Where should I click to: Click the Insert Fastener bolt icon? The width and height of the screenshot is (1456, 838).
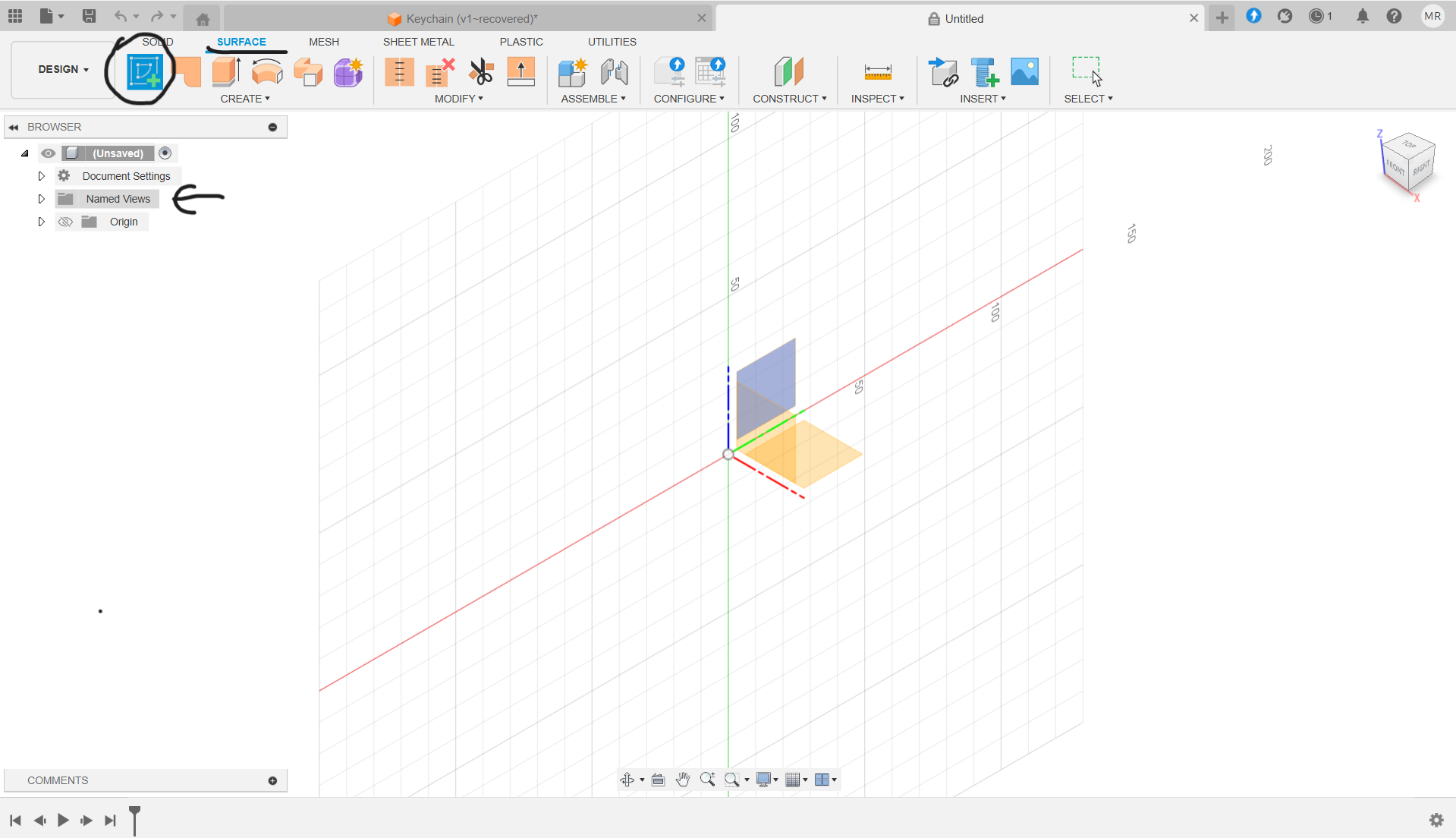(x=985, y=72)
